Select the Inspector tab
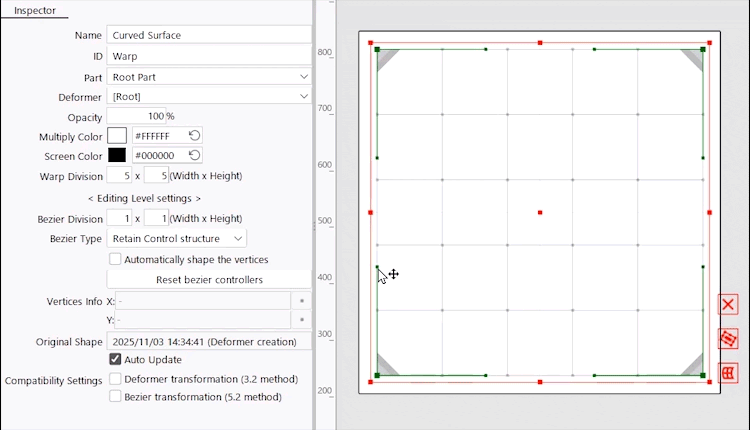This screenshot has height=430, width=750. (35, 11)
